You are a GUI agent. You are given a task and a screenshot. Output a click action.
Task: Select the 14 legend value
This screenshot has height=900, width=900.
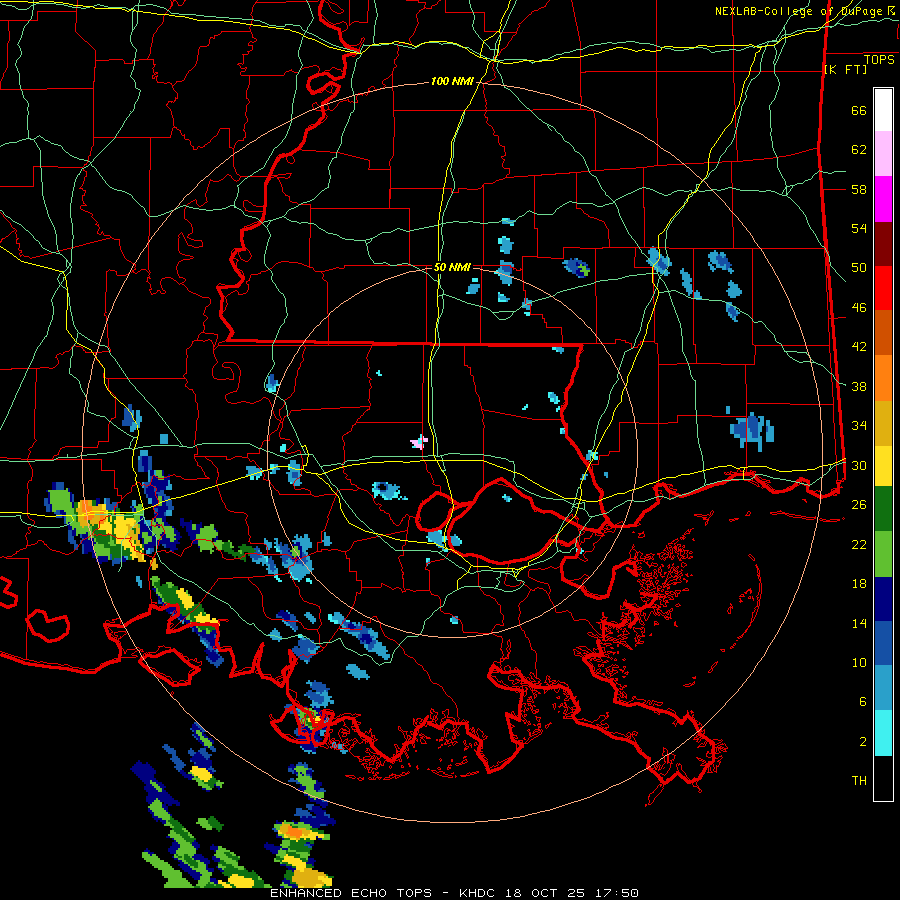pyautogui.click(x=859, y=623)
